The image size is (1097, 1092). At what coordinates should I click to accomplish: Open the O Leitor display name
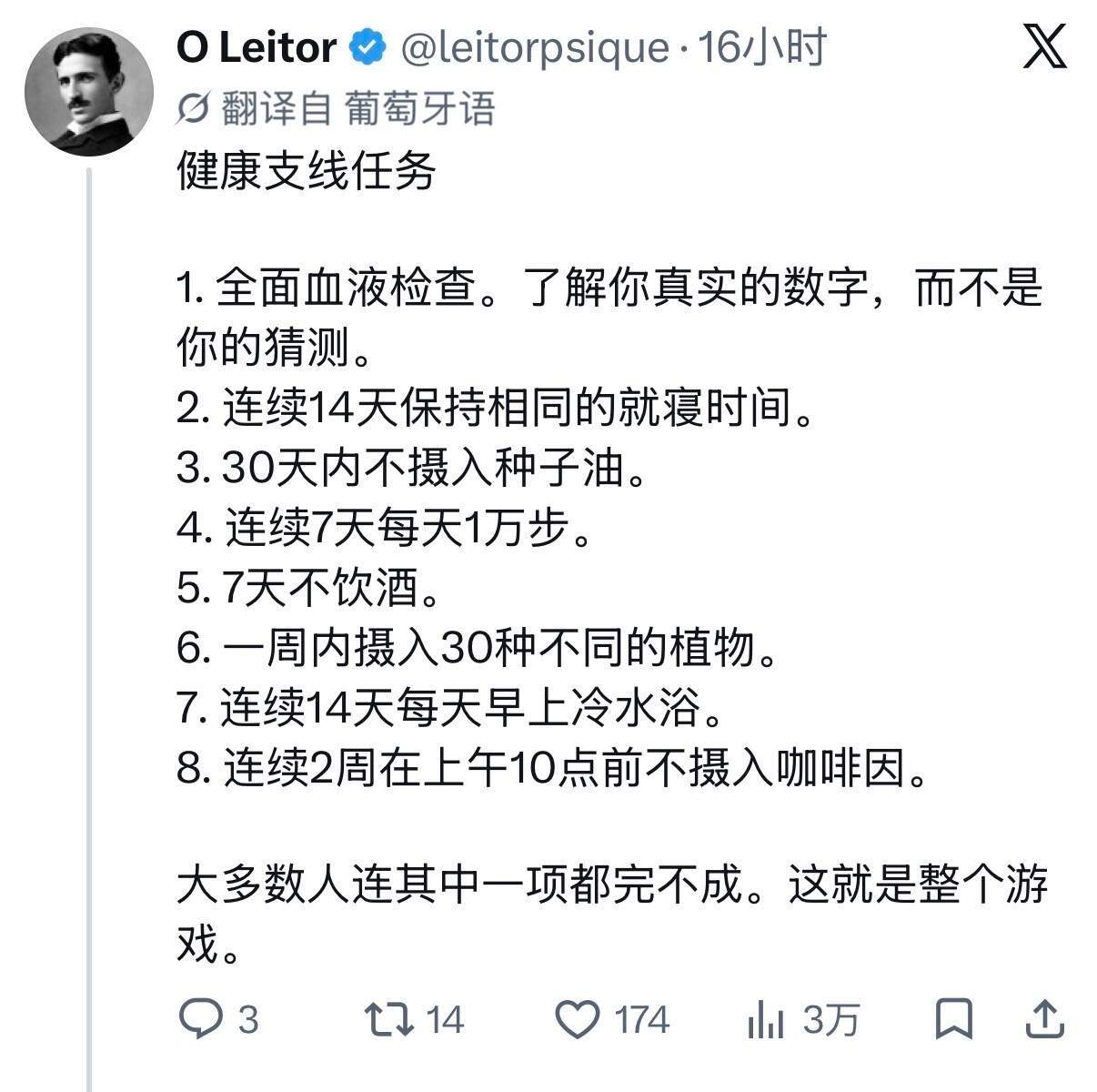pos(257,47)
